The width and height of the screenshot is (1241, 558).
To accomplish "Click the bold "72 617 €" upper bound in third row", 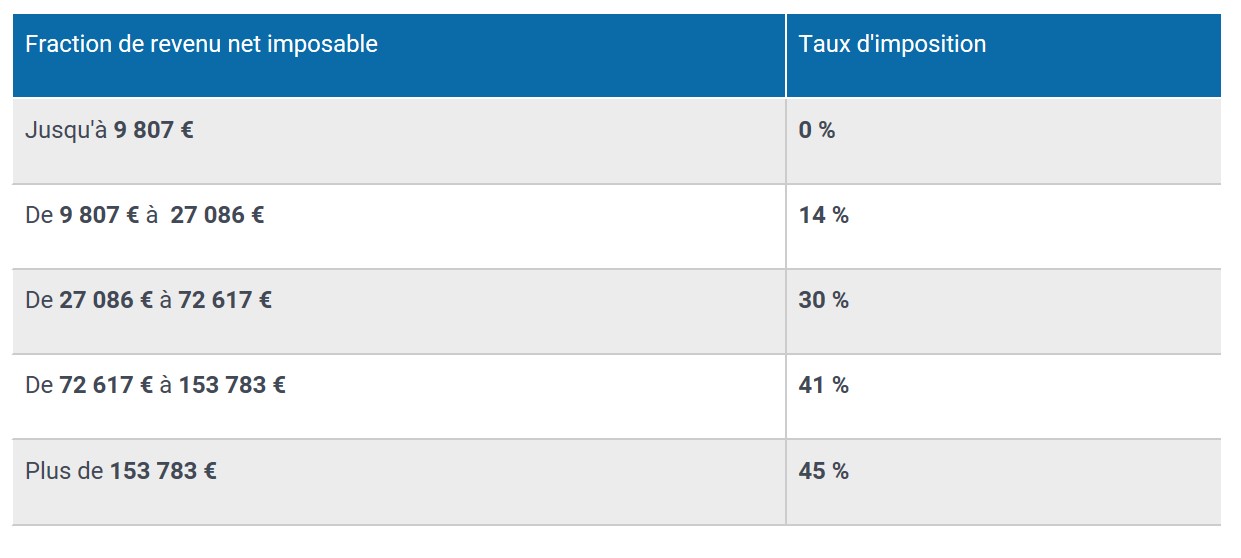I will point(225,300).
